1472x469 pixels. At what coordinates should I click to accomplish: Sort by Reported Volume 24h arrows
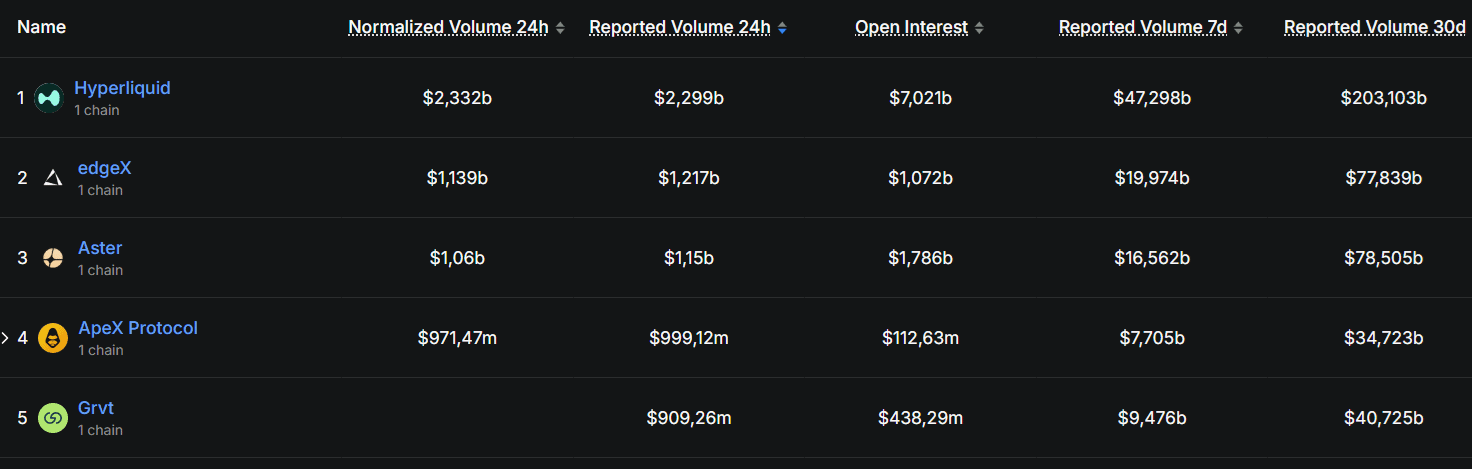click(x=782, y=28)
